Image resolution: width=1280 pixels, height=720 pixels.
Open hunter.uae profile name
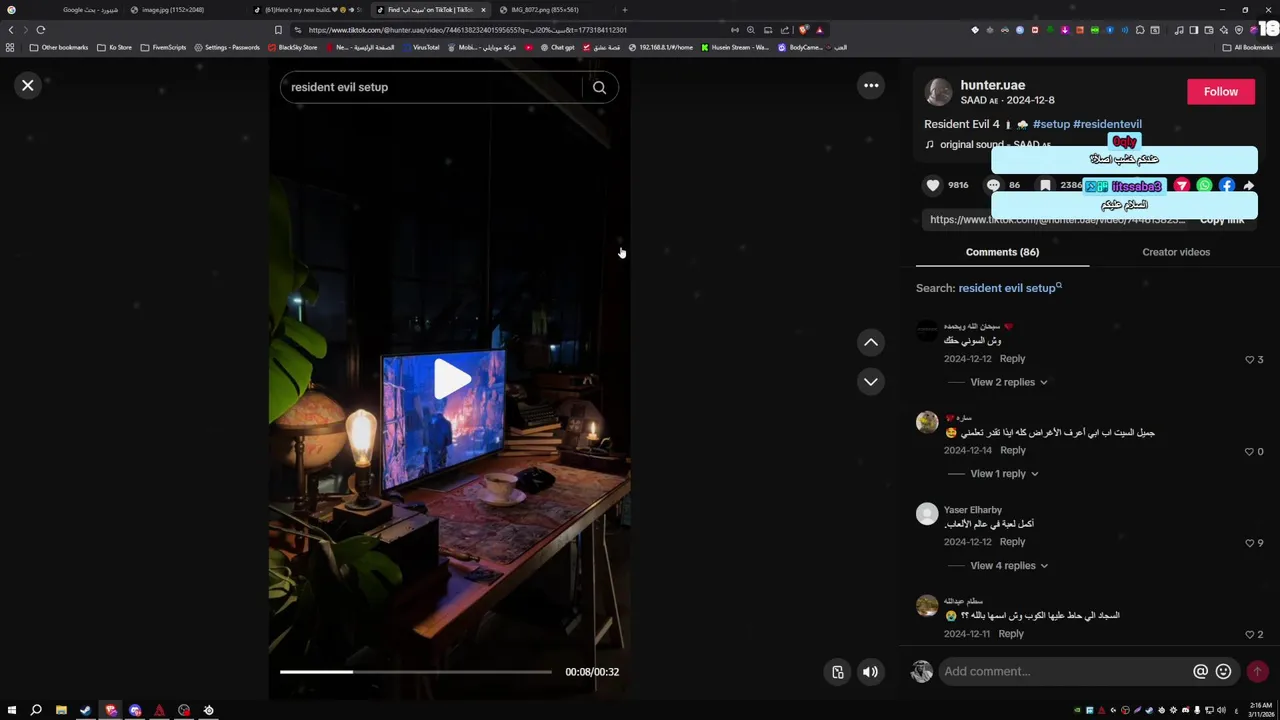992,85
